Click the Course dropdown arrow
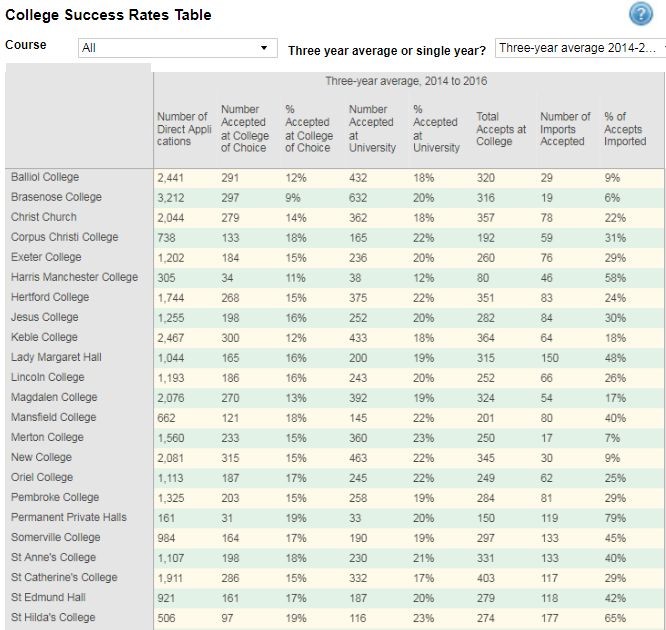 264,48
